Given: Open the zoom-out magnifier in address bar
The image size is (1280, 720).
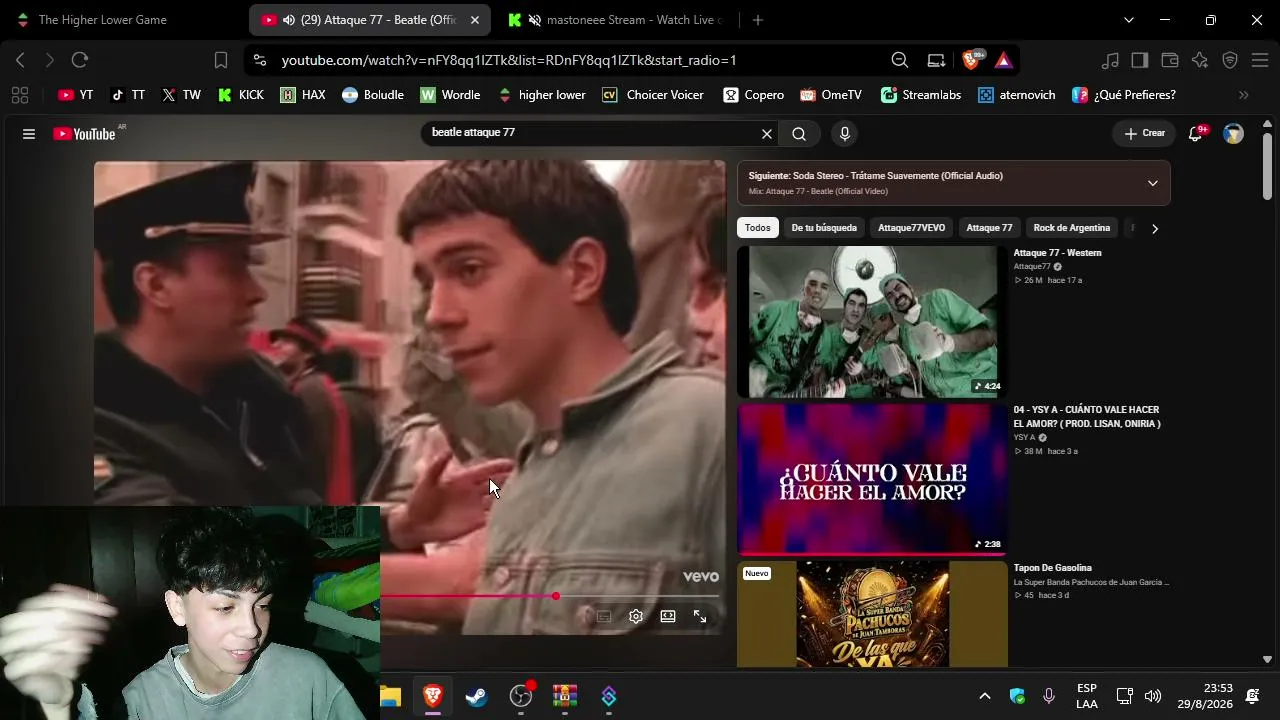Looking at the screenshot, I should (x=900, y=60).
